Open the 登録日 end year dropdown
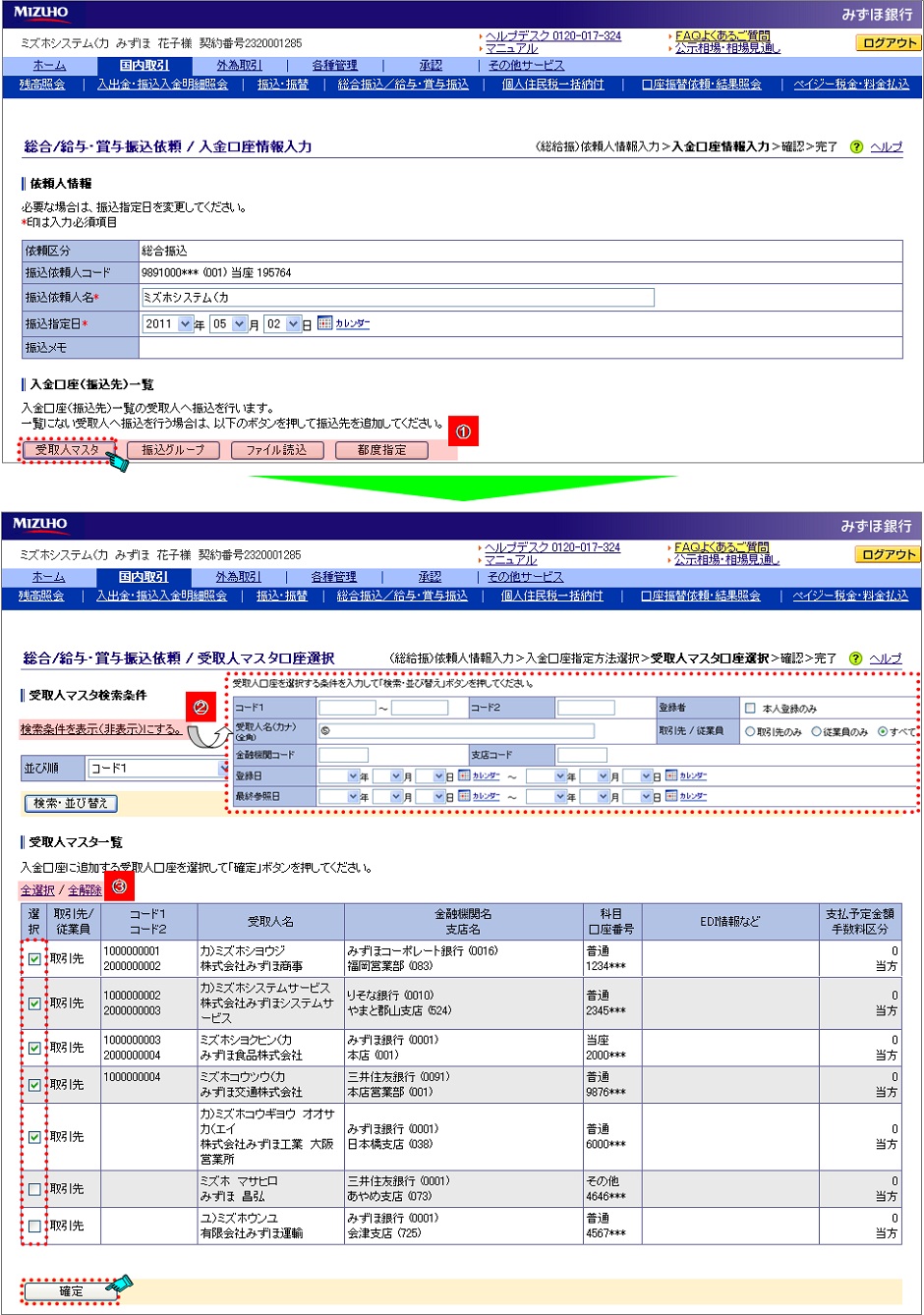Screen dimensions: 924x1315 pyautogui.click(x=547, y=776)
